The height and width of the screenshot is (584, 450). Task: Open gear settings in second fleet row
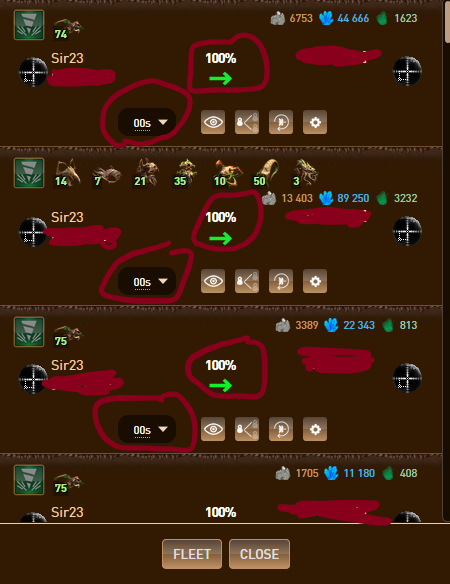[x=315, y=281]
